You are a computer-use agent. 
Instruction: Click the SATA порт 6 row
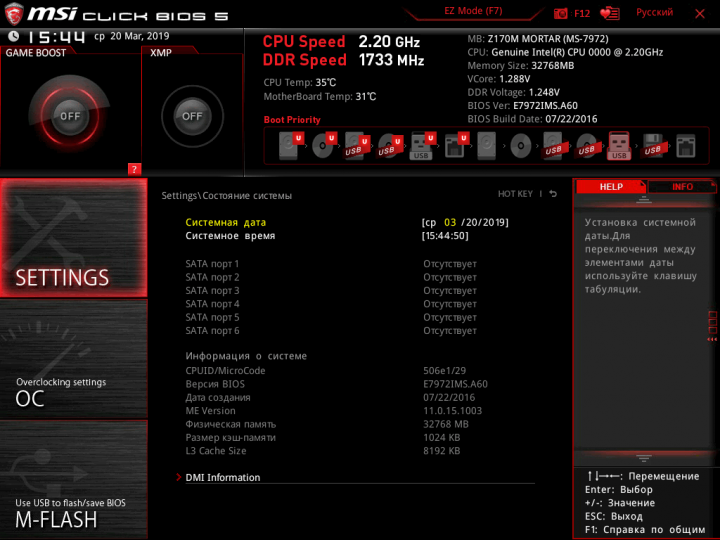(x=331, y=330)
